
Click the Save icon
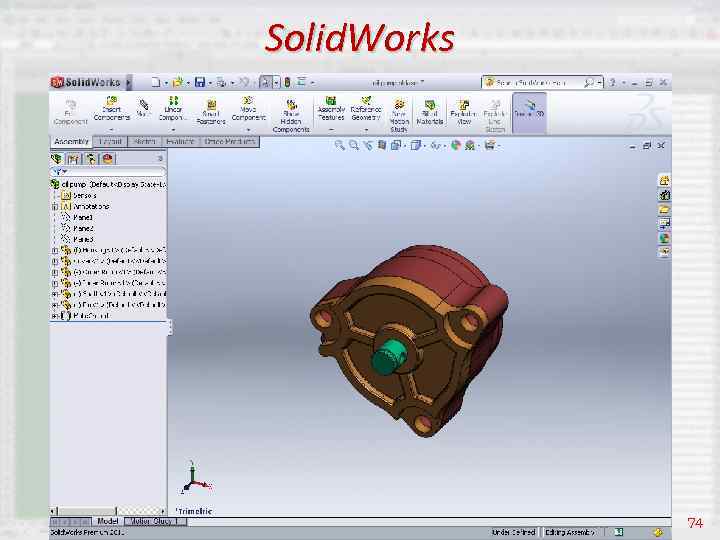tap(200, 83)
